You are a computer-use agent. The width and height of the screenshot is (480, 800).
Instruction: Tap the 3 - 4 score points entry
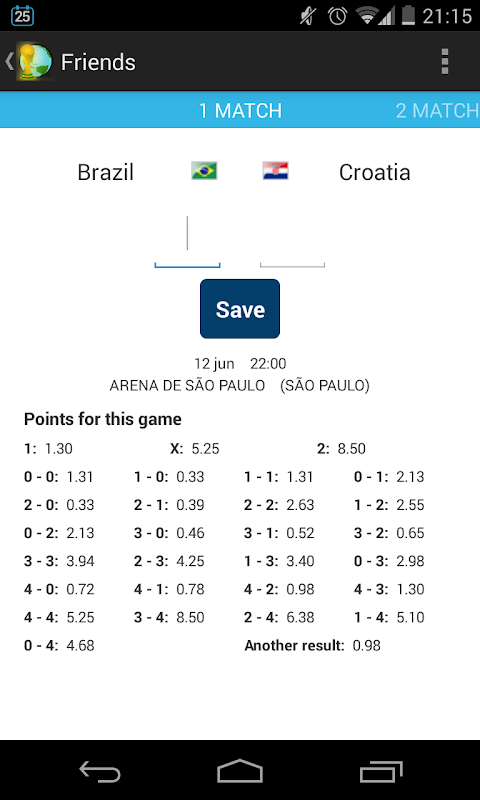pos(169,618)
